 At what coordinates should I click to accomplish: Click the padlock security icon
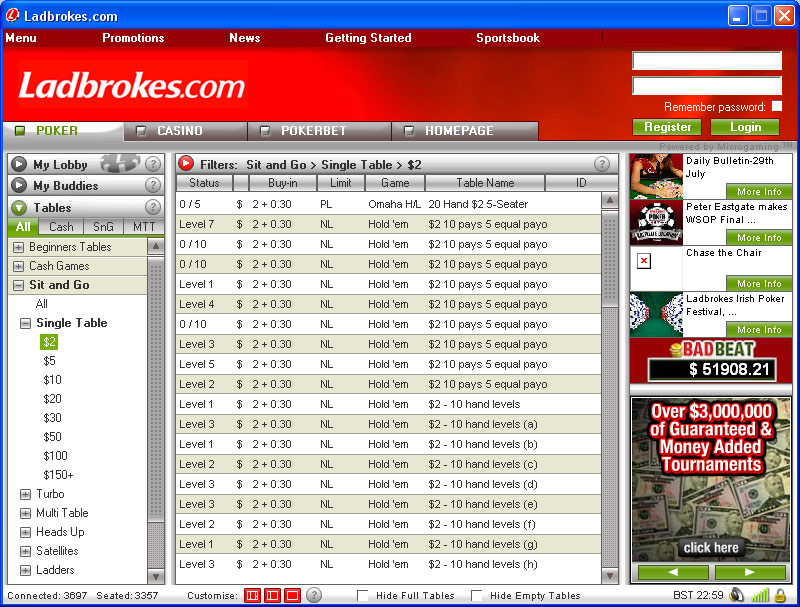780,595
